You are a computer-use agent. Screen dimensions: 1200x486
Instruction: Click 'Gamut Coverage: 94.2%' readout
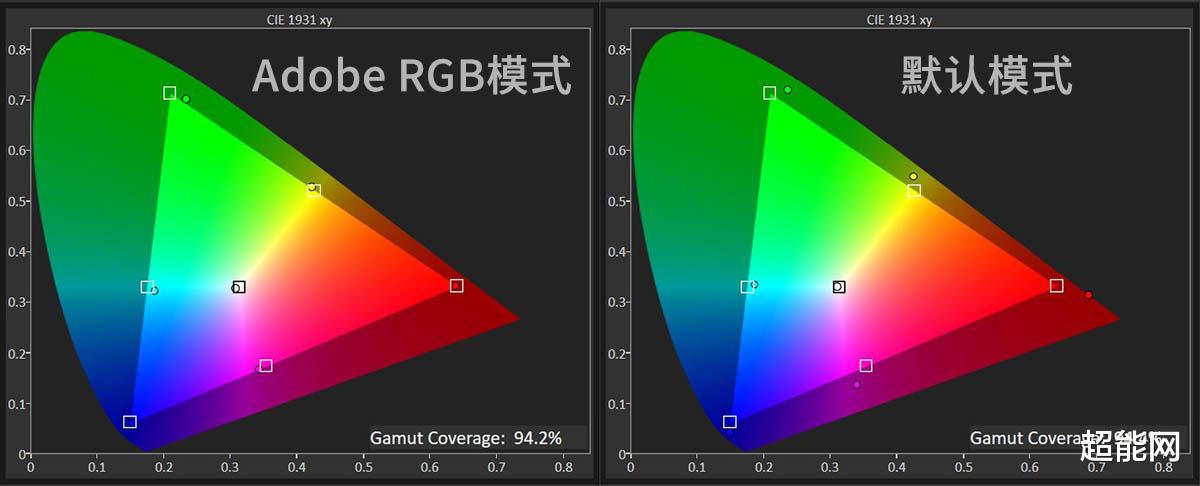pos(466,438)
